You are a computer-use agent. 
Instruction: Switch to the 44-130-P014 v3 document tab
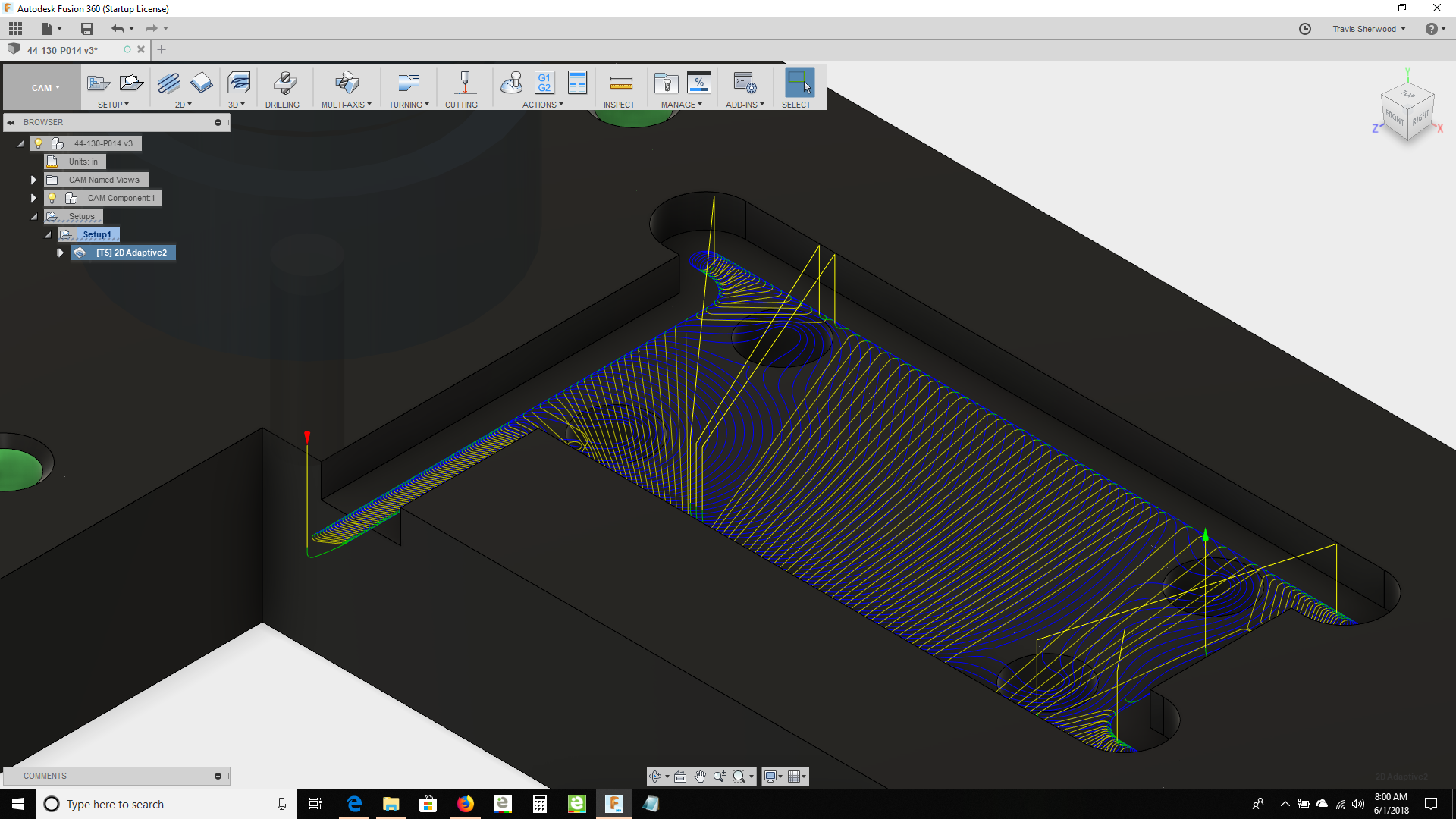(x=63, y=50)
